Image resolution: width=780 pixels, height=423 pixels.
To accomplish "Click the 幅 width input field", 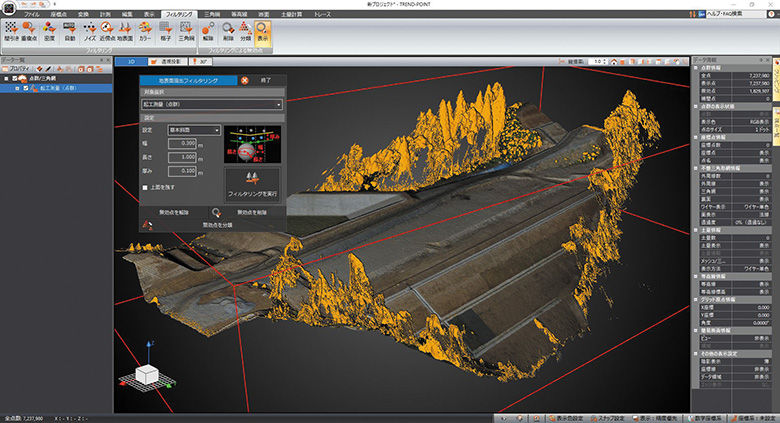I will [182, 143].
